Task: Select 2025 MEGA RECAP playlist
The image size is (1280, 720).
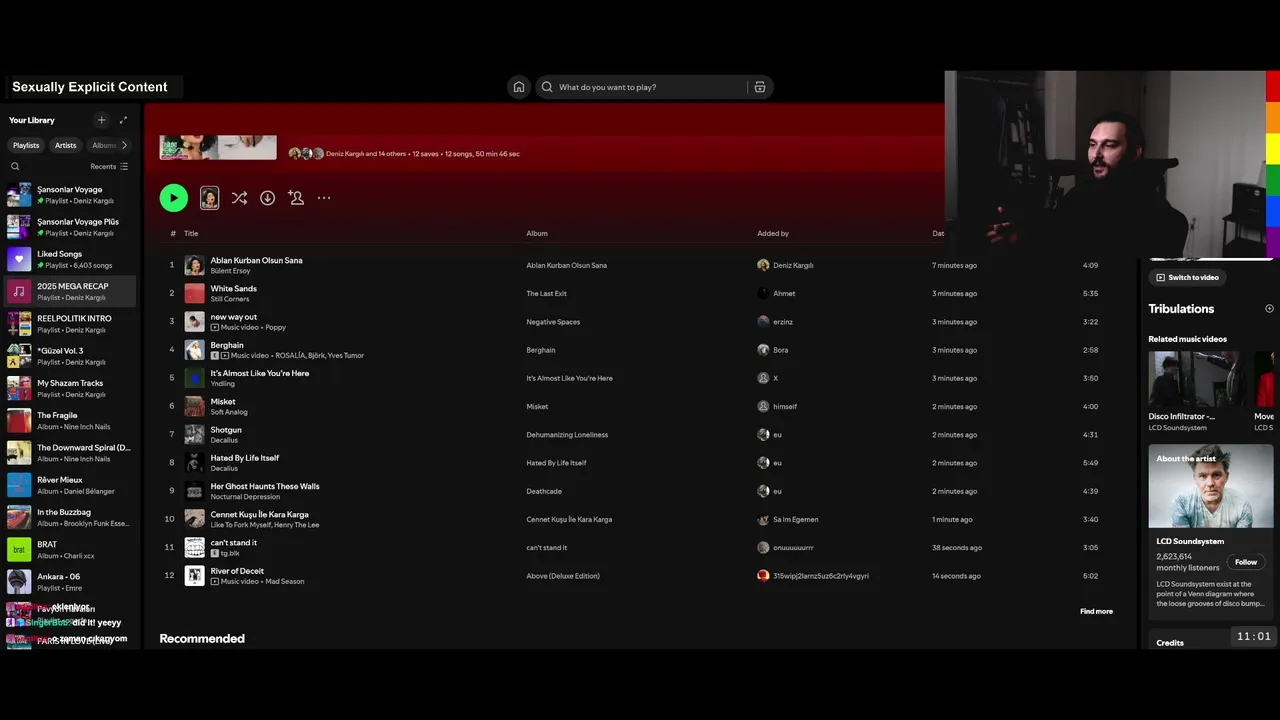Action: (68, 291)
